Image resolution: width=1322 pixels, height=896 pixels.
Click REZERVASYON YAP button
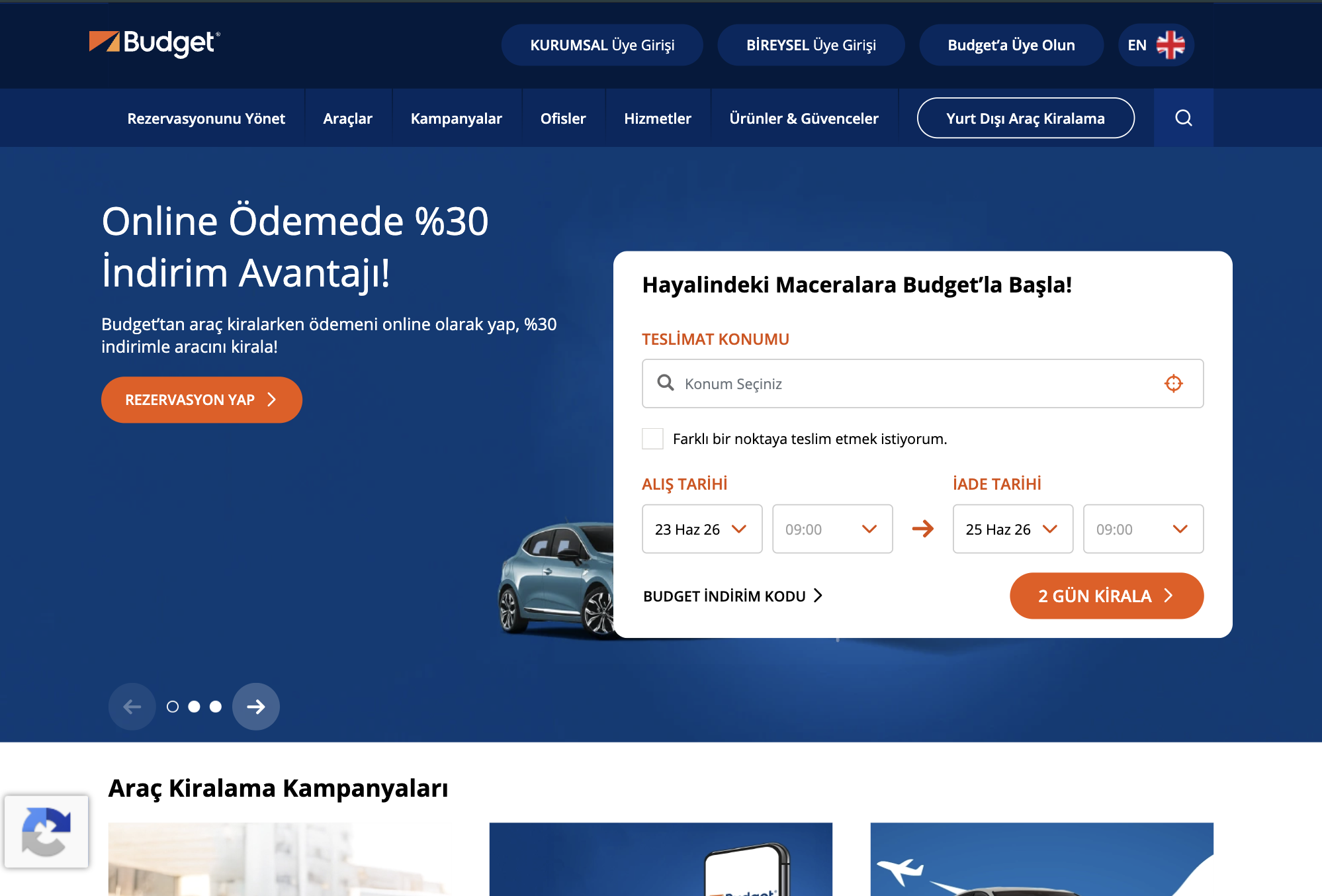(202, 400)
